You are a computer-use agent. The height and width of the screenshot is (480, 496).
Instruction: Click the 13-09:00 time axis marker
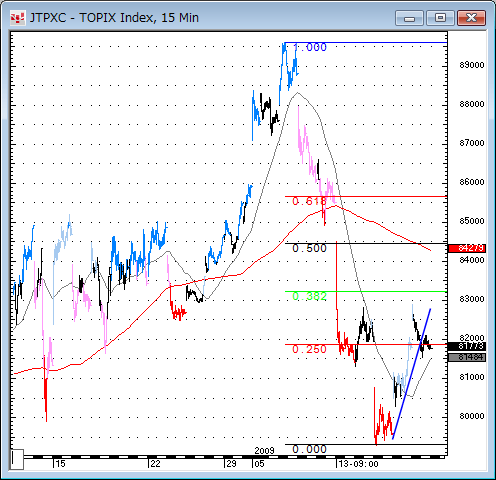tap(358, 464)
